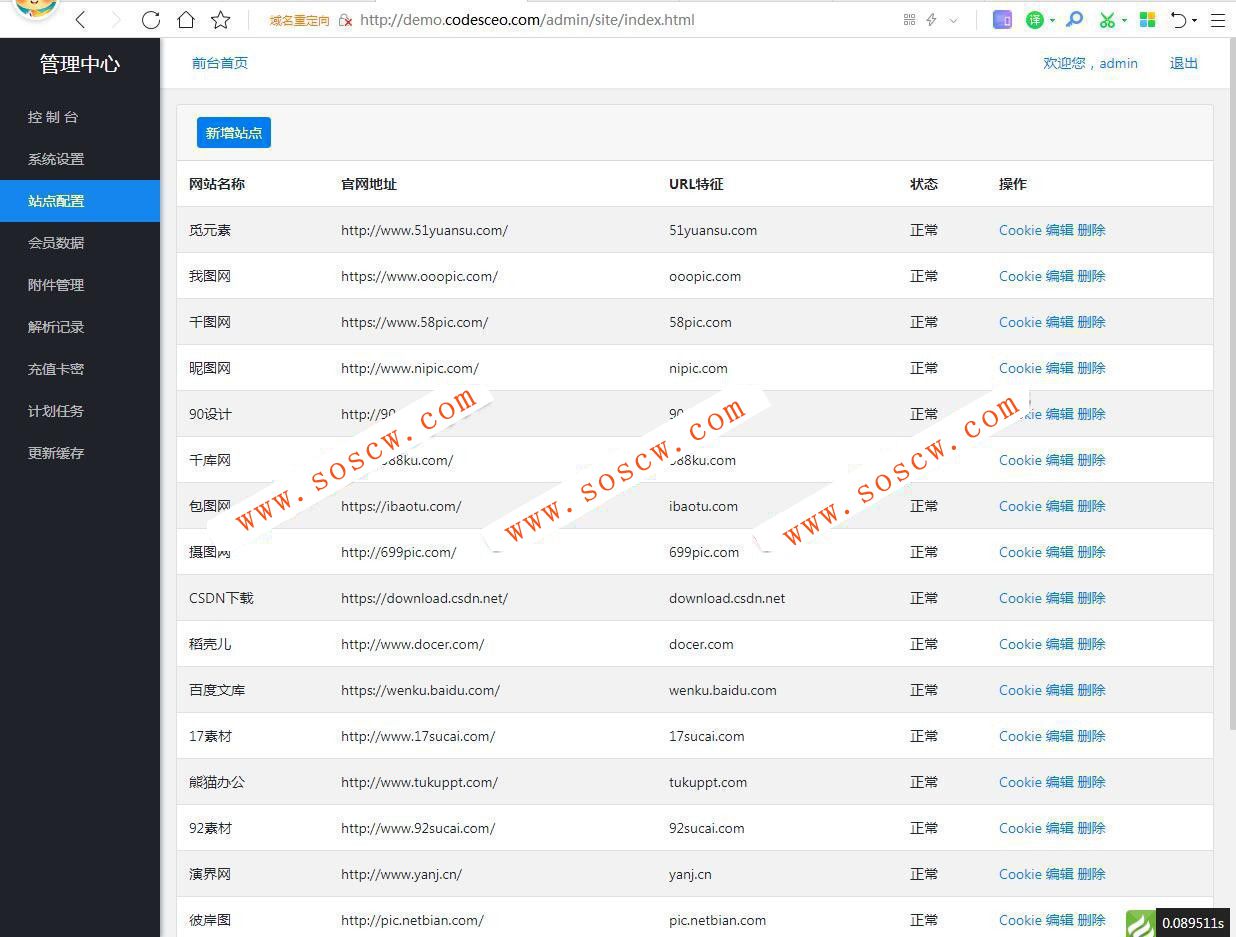Open the QR code icon in address bar
Viewport: 1236px width, 937px height.
click(909, 20)
